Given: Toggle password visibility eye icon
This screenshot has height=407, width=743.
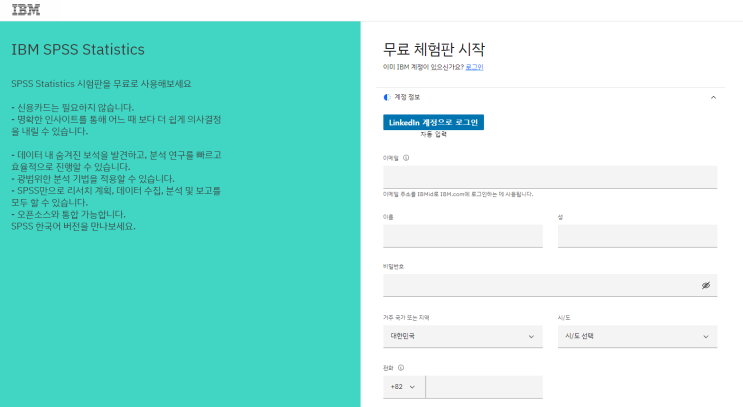Looking at the screenshot, I should [x=706, y=285].
